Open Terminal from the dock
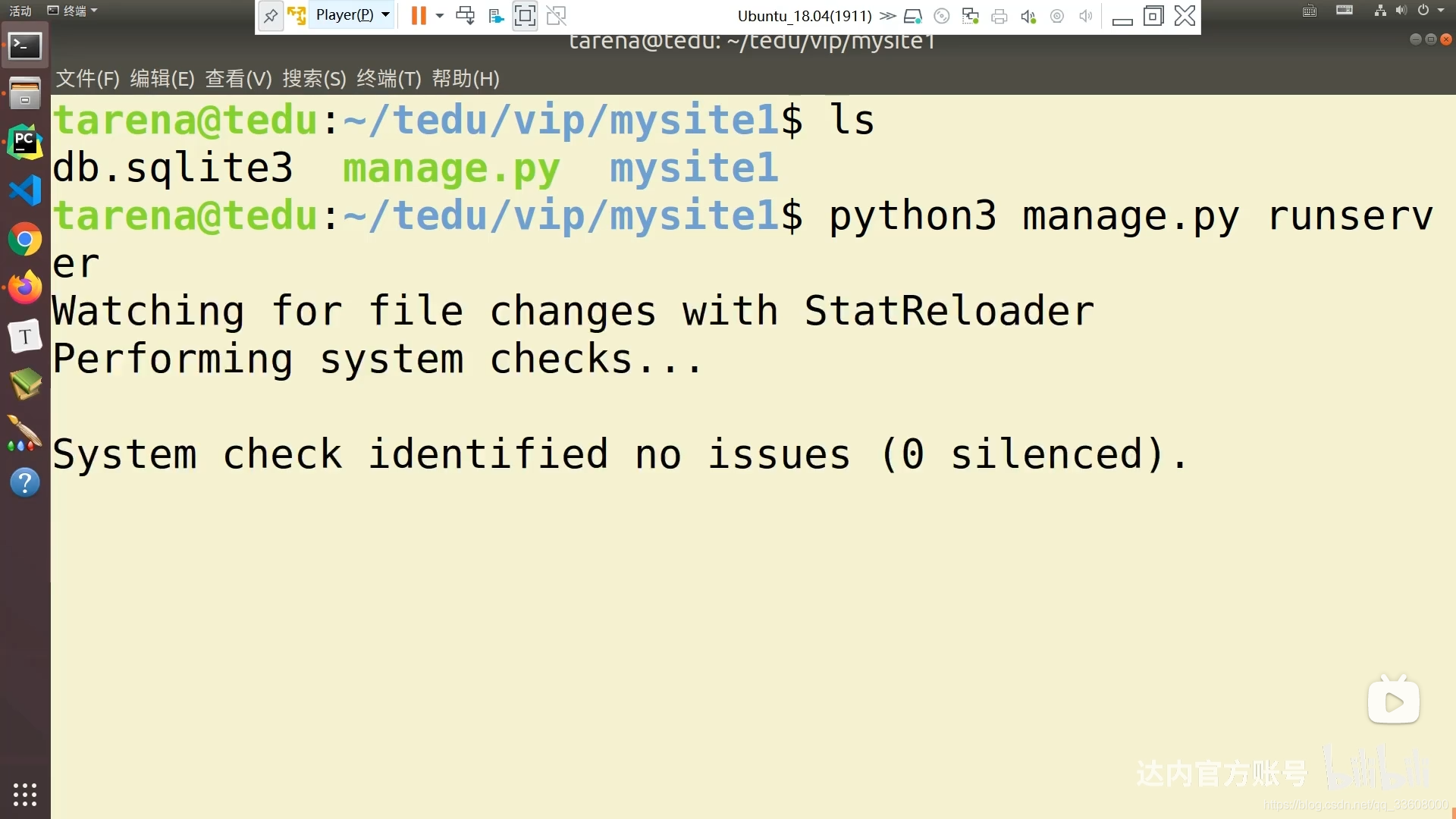Viewport: 1456px width, 819px height. tap(25, 46)
